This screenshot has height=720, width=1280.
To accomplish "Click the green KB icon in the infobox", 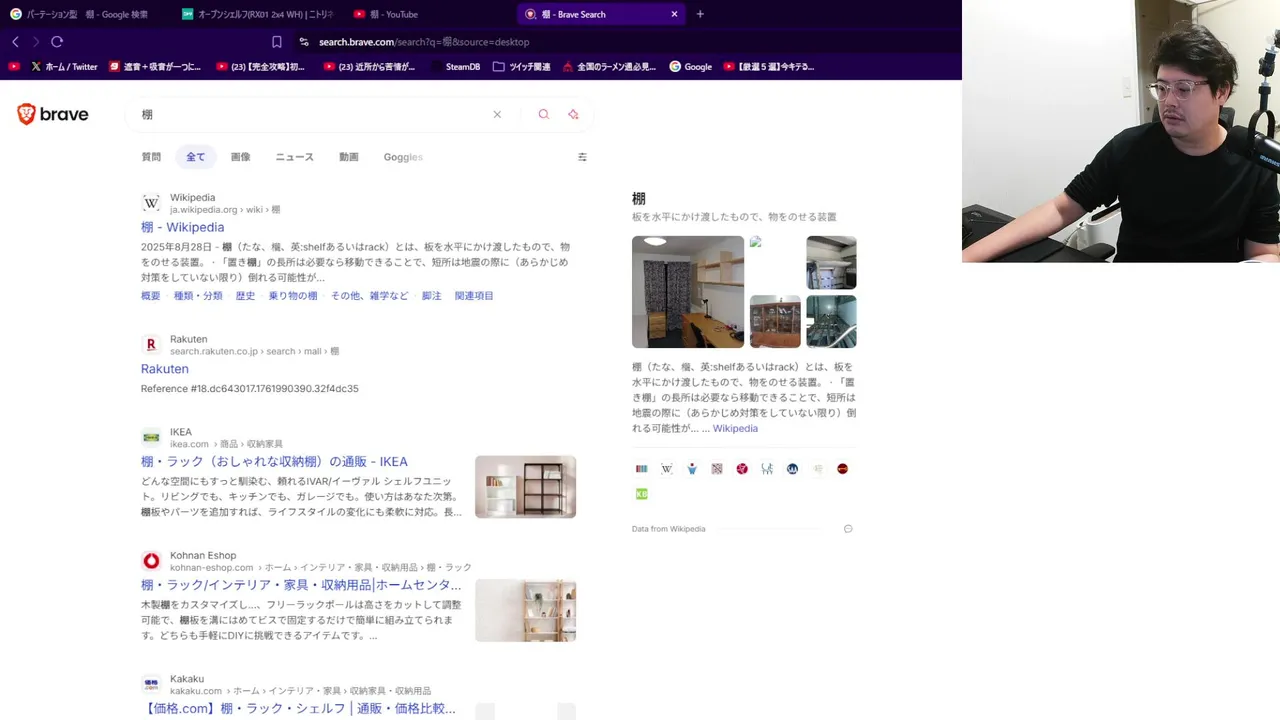I will pos(642,494).
